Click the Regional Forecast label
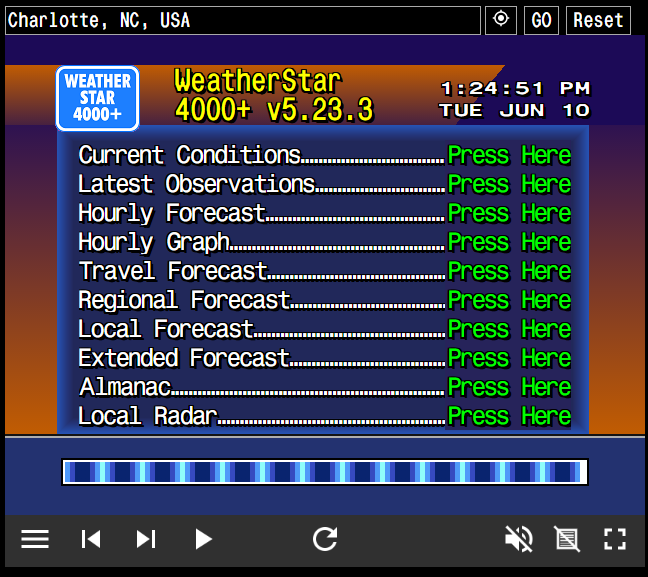Image resolution: width=648 pixels, height=577 pixels. click(x=184, y=300)
